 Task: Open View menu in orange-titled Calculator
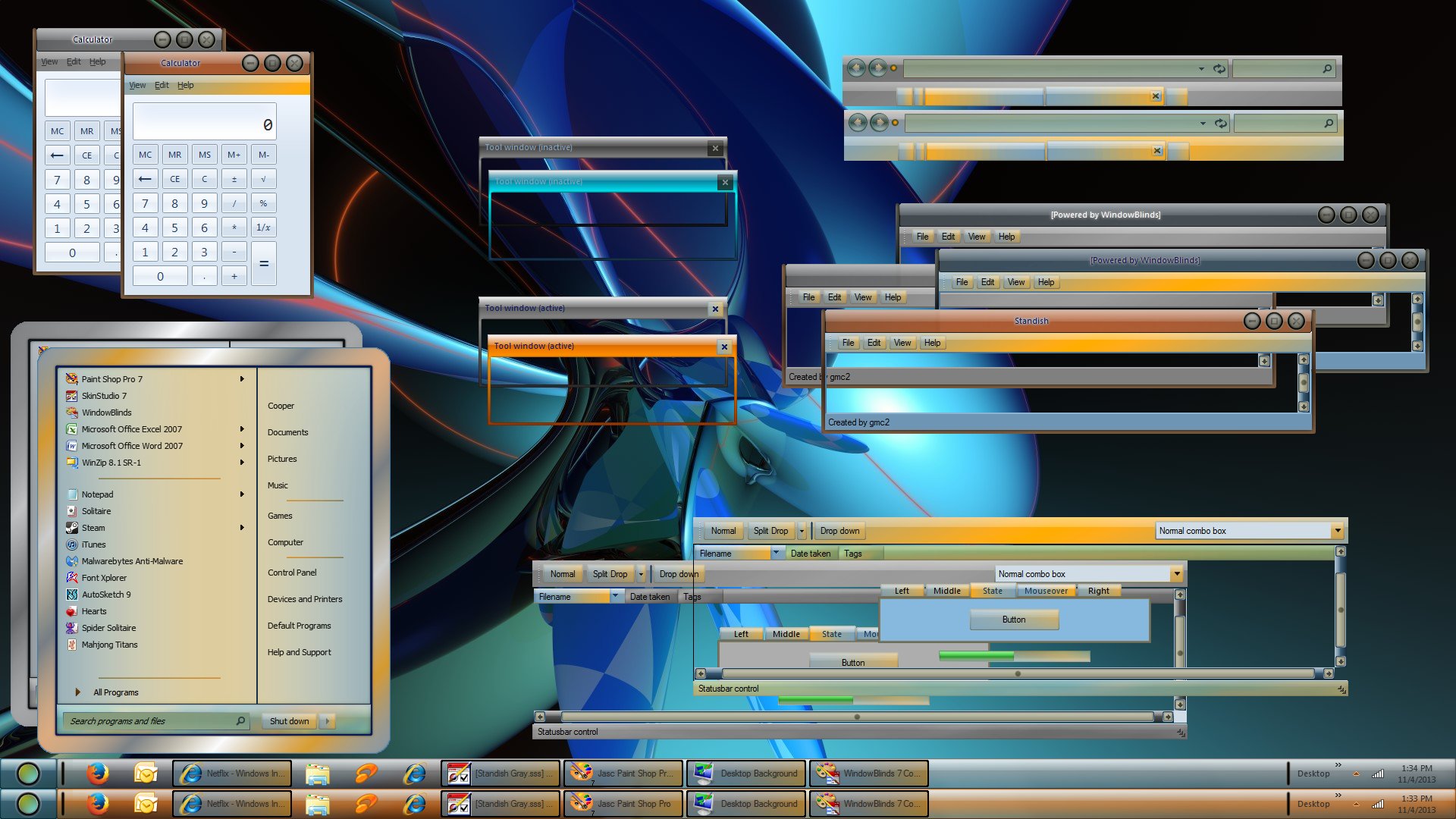click(x=137, y=86)
